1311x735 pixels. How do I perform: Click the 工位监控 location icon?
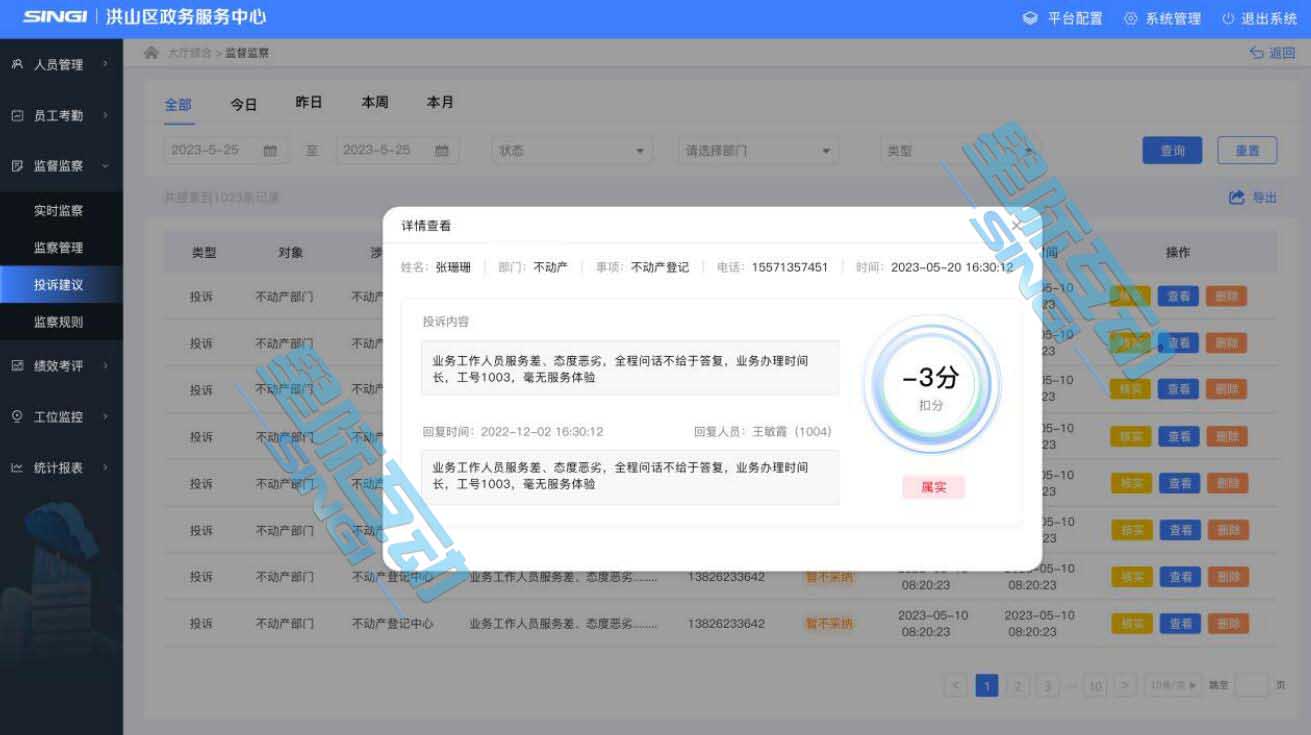pos(17,417)
